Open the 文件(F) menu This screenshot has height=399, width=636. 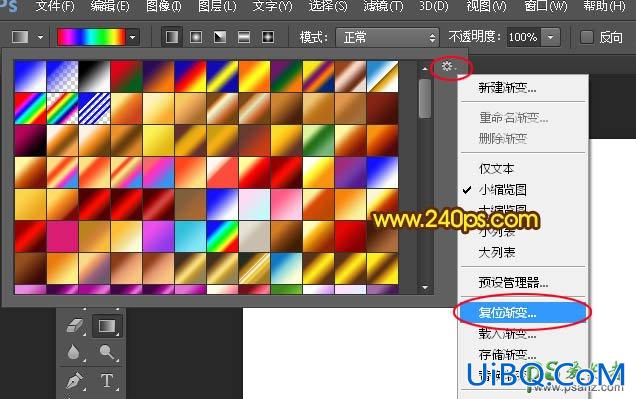click(x=55, y=6)
